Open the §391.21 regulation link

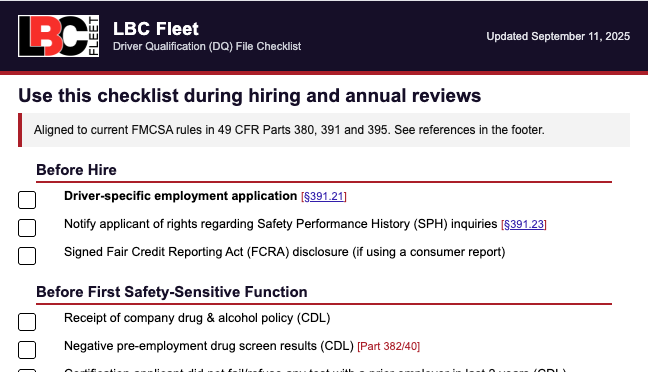[x=324, y=196]
